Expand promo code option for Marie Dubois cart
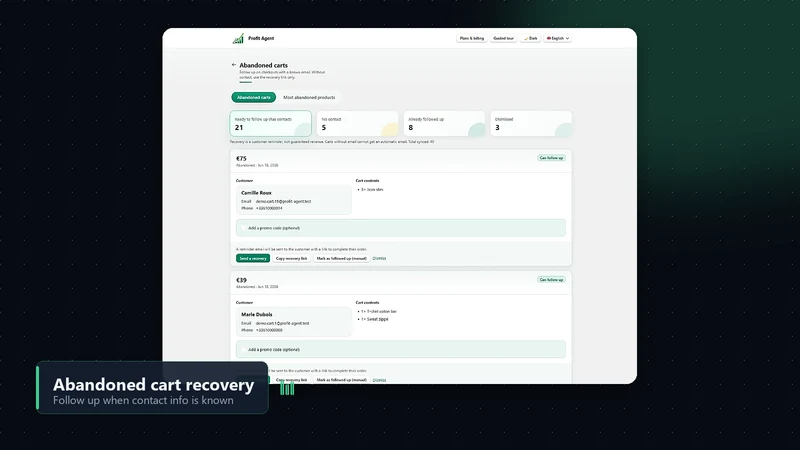 401,349
